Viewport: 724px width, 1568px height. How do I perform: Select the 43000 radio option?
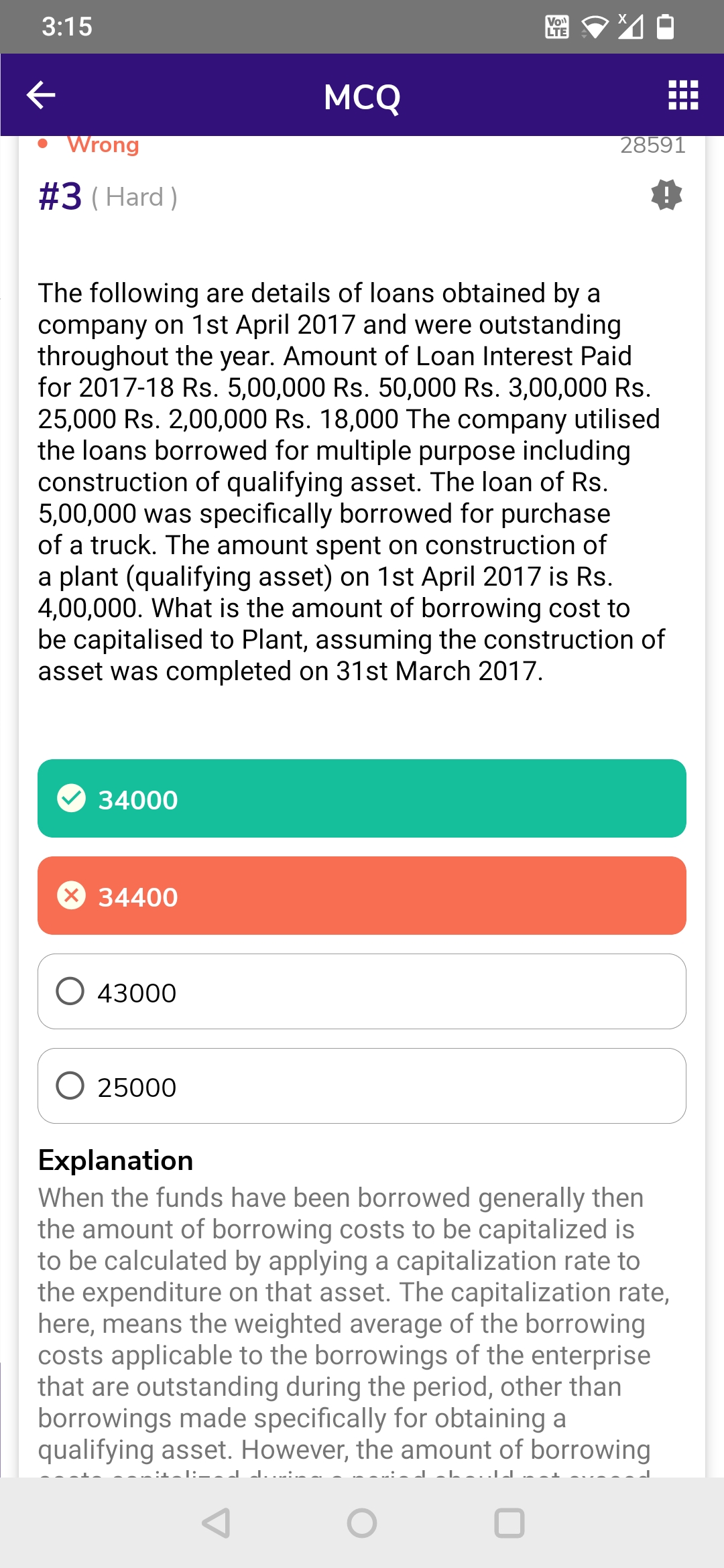tap(70, 991)
